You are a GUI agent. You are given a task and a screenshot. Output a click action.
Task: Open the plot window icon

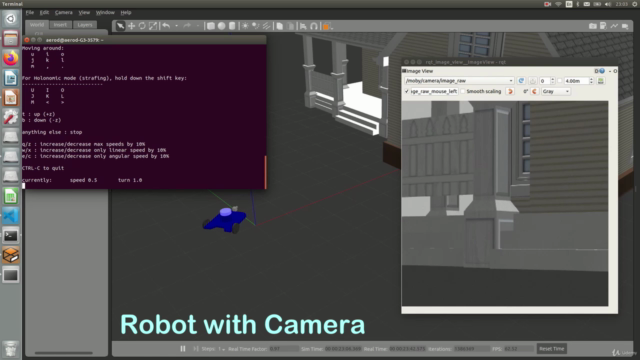pyautogui.click(x=614, y=26)
